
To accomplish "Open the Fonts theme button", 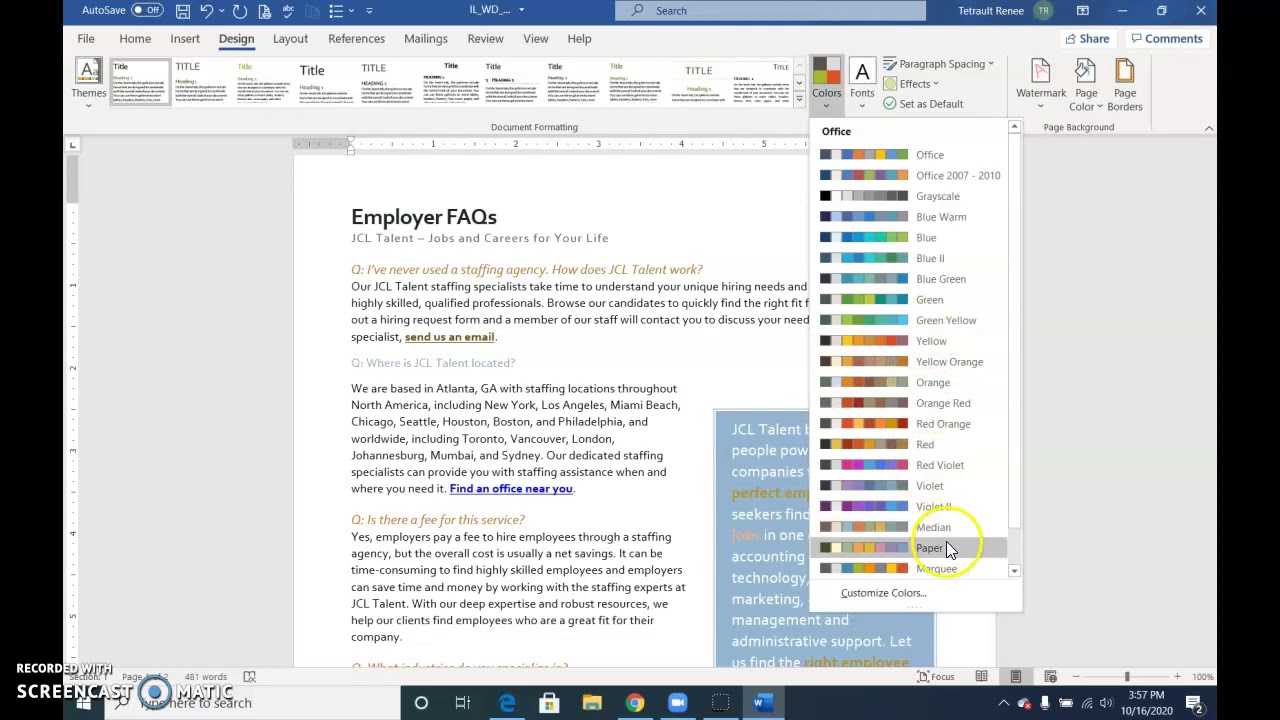I will tap(862, 84).
